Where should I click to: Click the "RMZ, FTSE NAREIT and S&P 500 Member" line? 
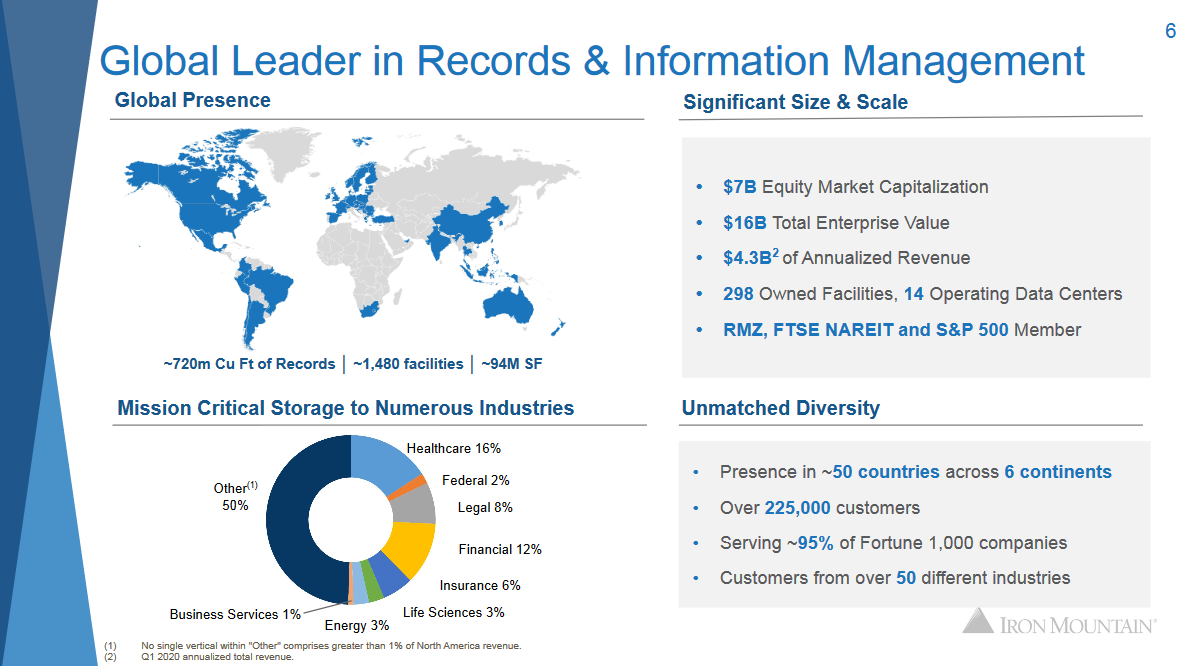[x=902, y=330]
